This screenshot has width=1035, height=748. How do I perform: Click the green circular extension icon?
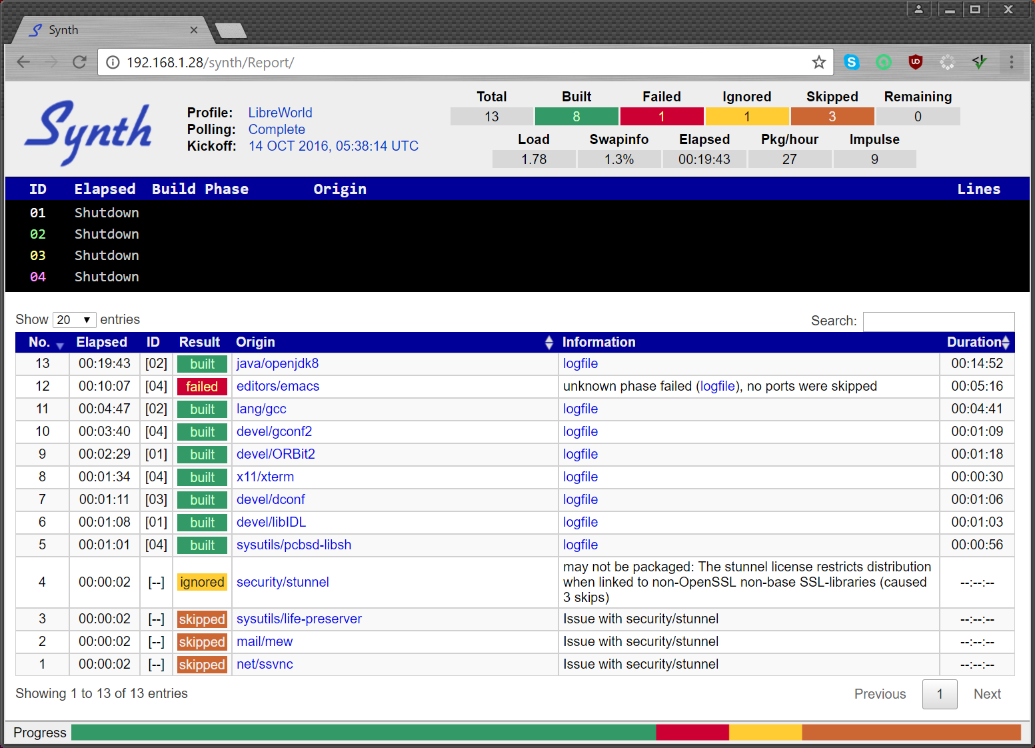pyautogui.click(x=883, y=62)
